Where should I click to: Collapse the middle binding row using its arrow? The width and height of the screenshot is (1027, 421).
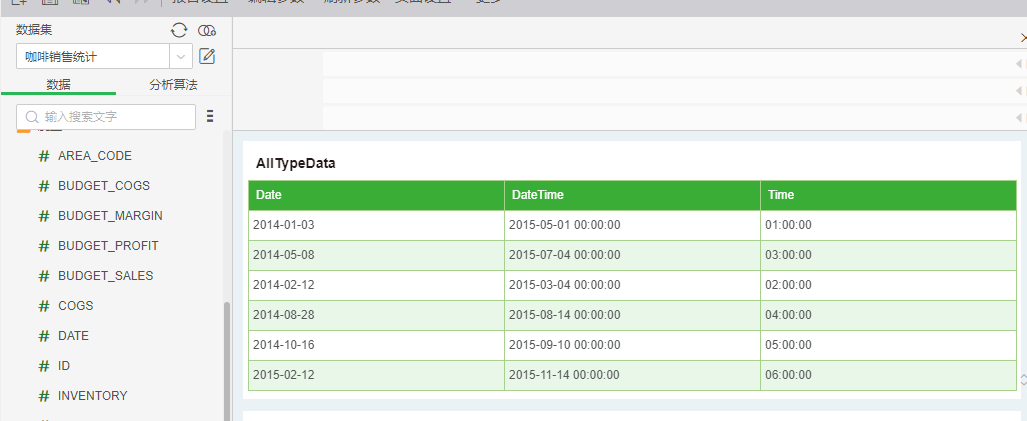click(1018, 91)
